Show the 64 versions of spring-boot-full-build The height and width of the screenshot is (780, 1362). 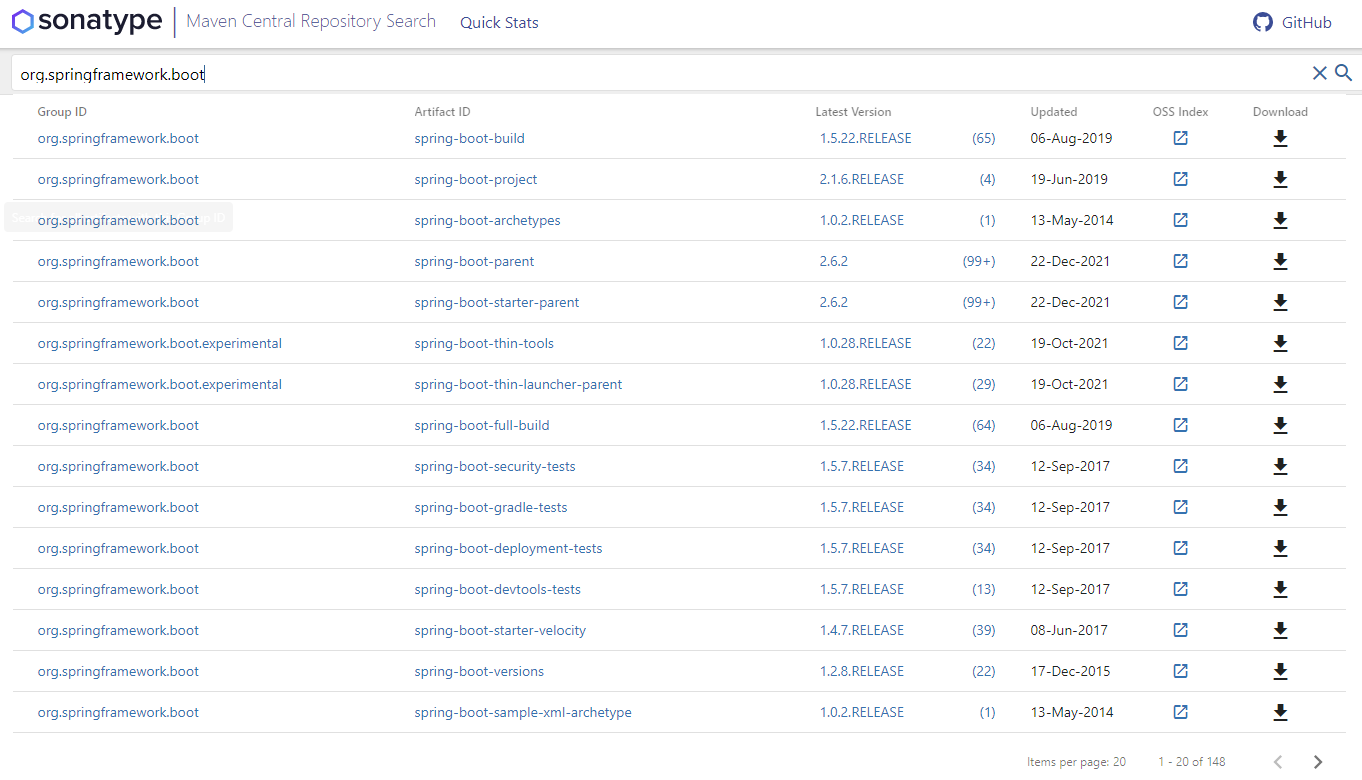point(984,425)
